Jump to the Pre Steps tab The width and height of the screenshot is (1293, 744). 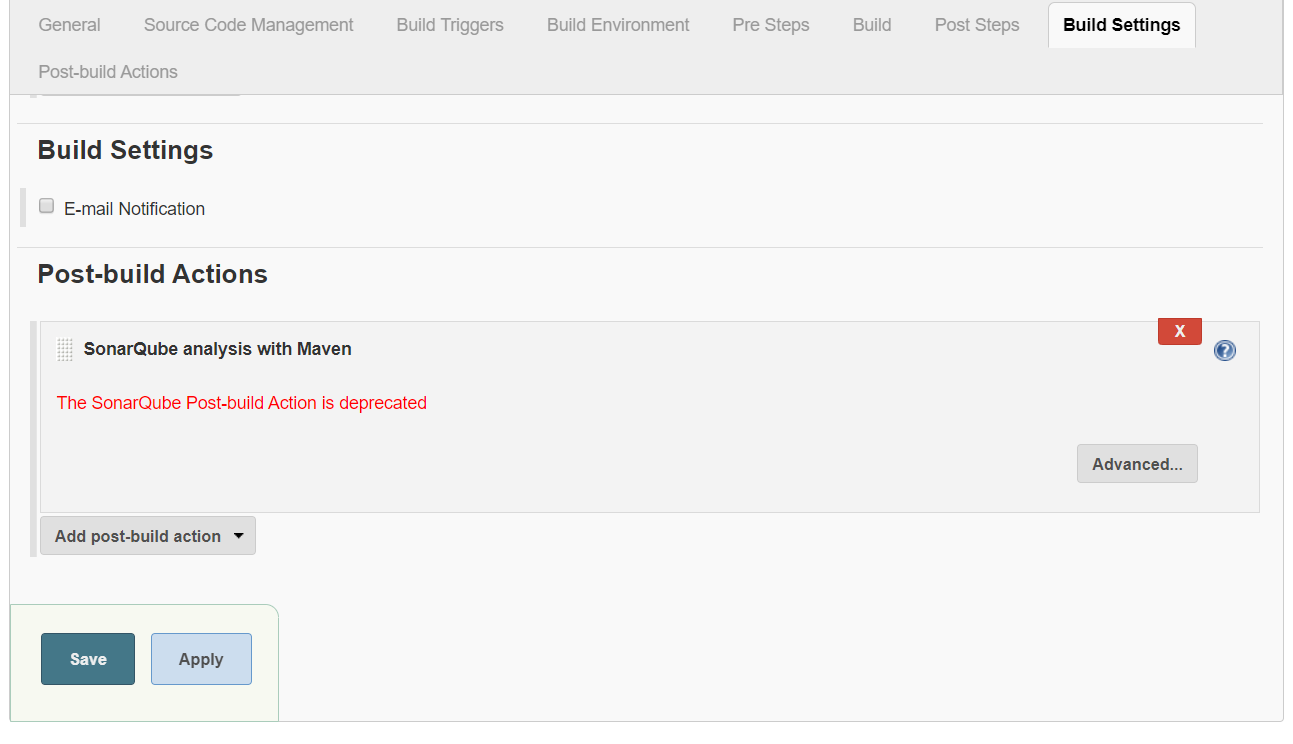tap(771, 25)
